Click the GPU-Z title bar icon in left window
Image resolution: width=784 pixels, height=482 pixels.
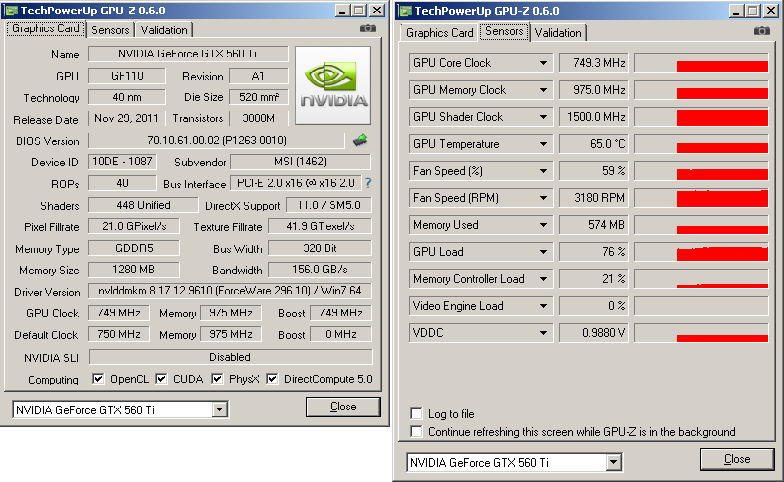[x=11, y=9]
